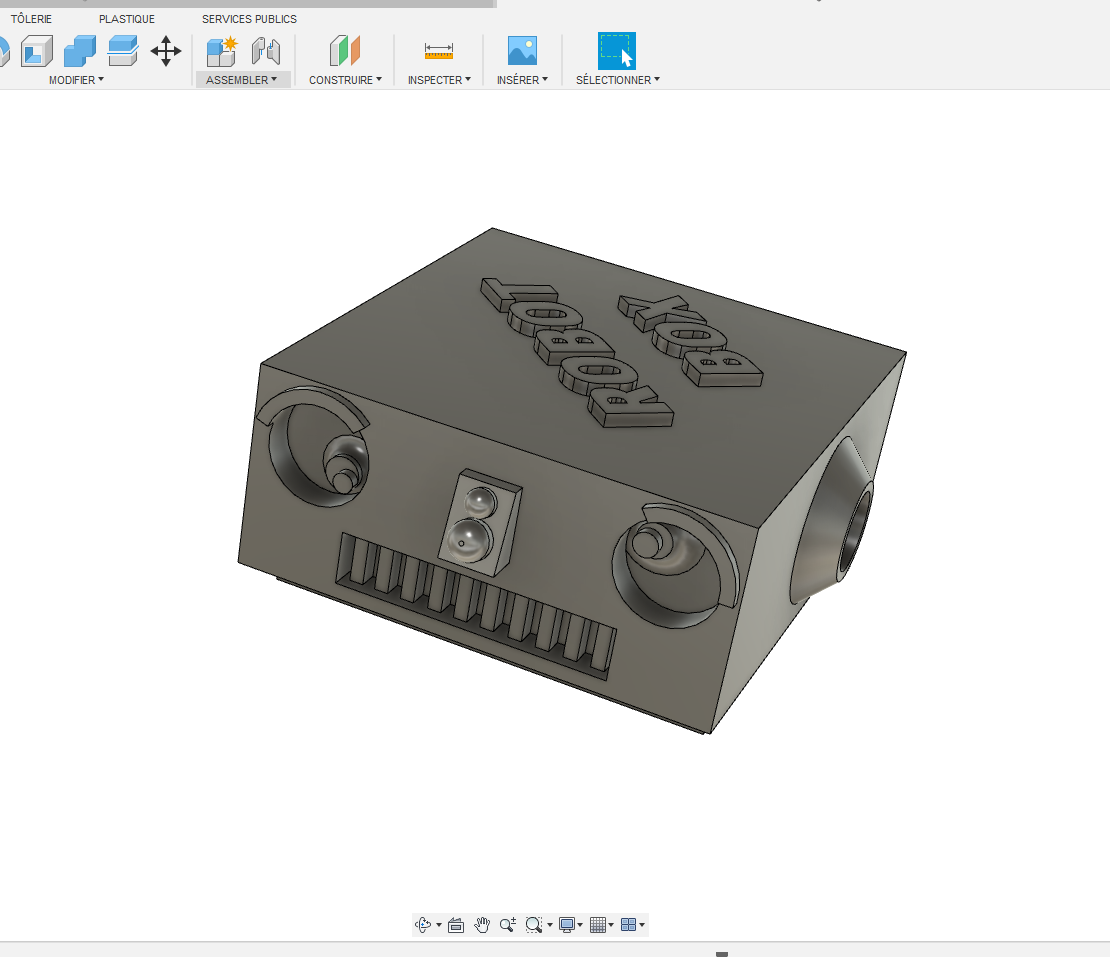Viewport: 1110px width, 957px height.
Task: Select the Combine bodies tool icon
Action: (79, 51)
